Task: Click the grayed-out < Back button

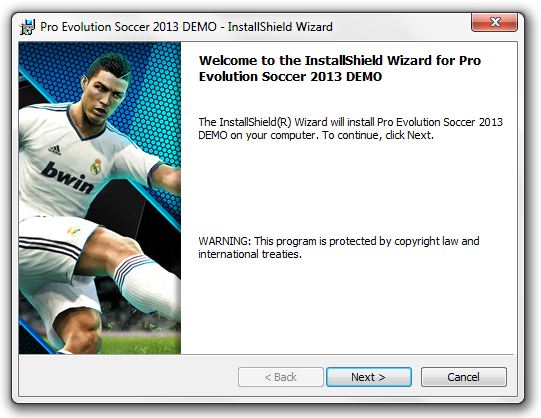Action: click(281, 377)
